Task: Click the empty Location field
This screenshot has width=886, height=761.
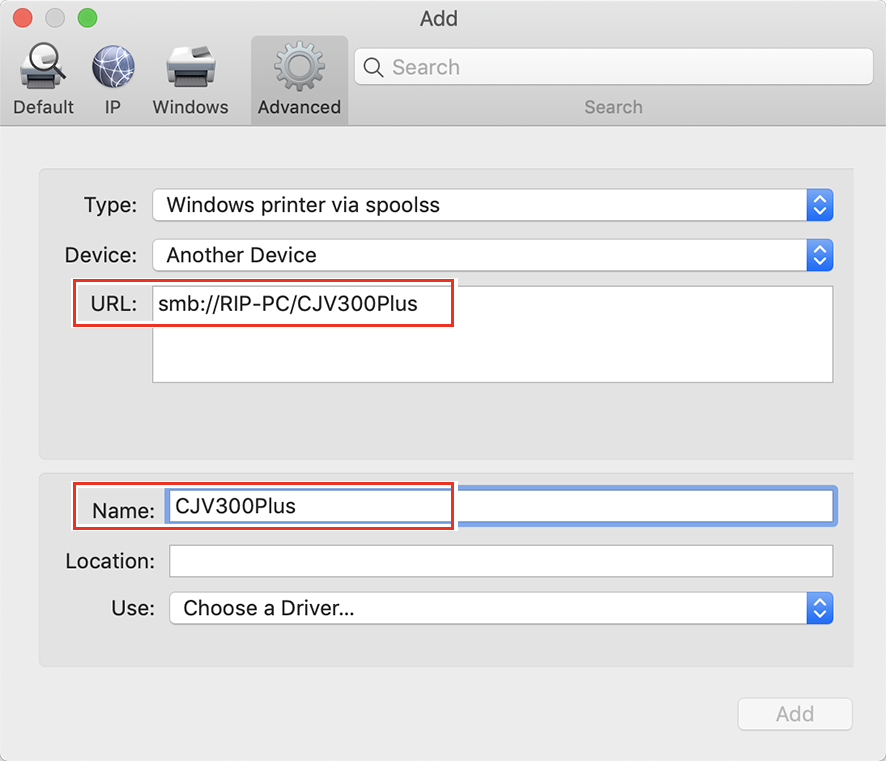Action: [x=500, y=561]
